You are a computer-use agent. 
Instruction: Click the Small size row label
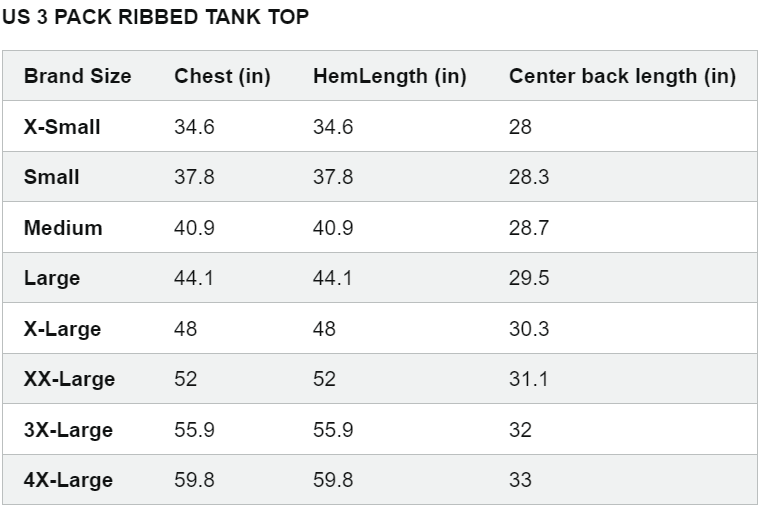tap(51, 177)
